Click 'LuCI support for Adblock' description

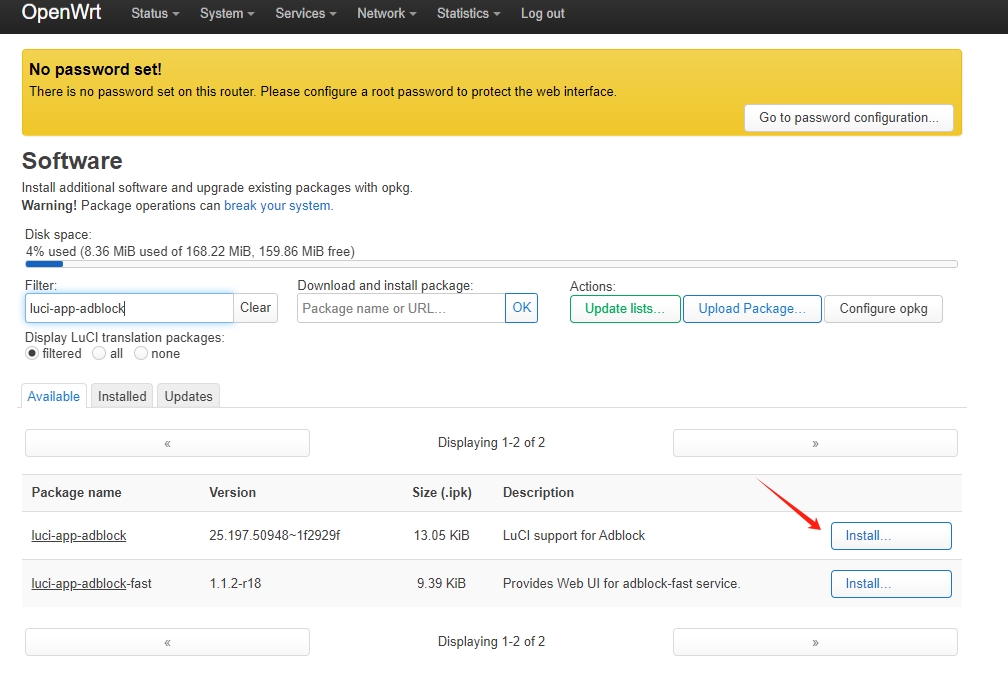coord(573,536)
